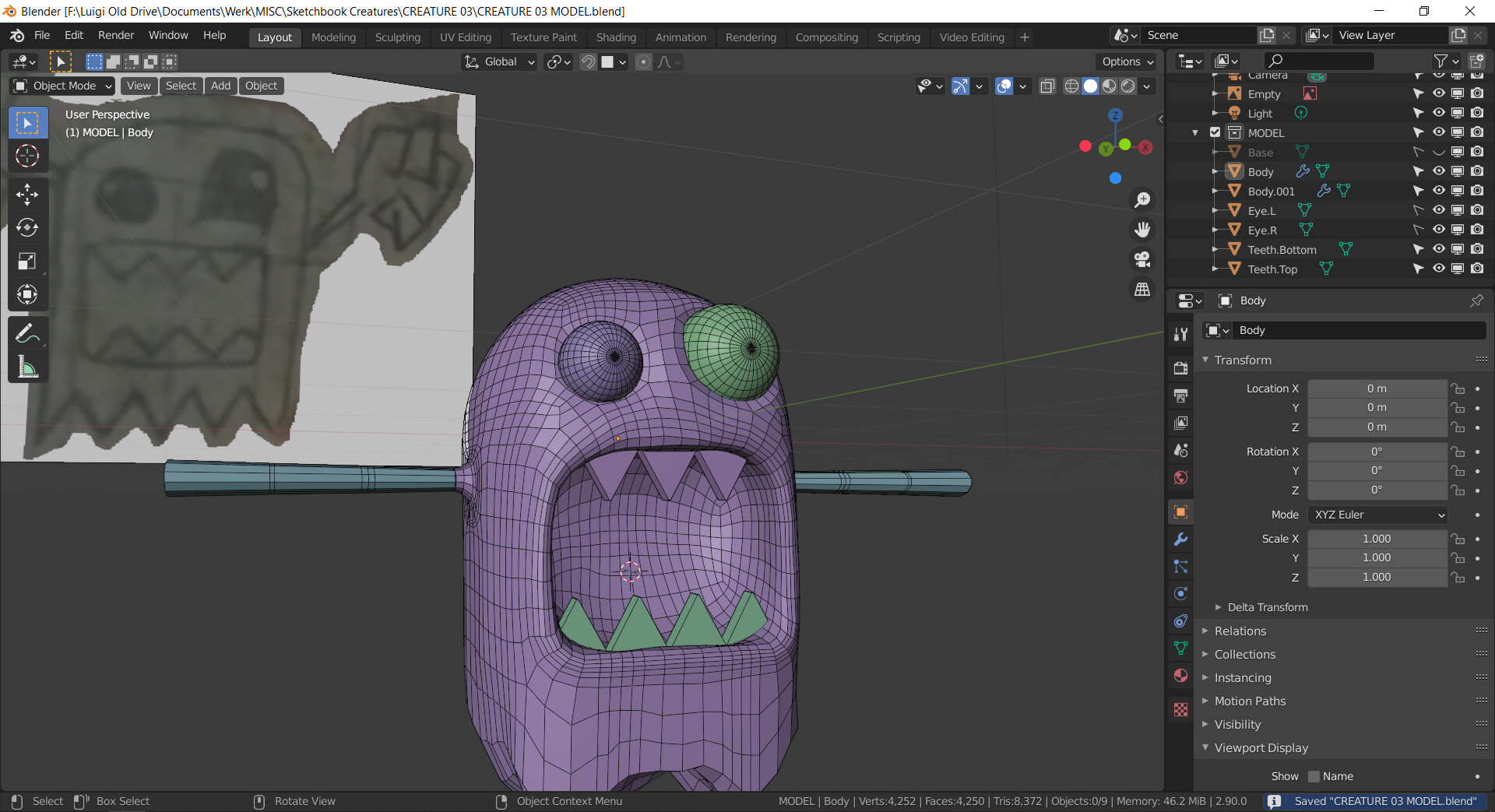
Task: Click the Add button in viewport header
Action: coord(220,86)
